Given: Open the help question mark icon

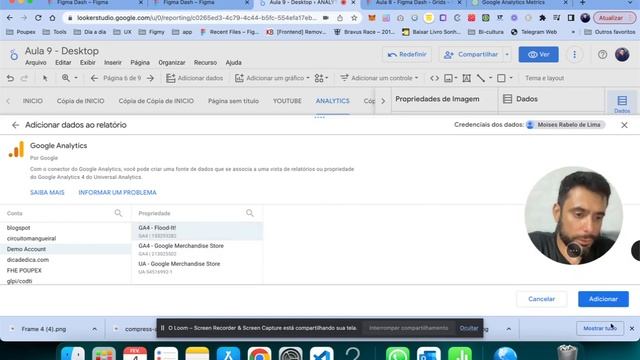Looking at the screenshot, I should click(x=602, y=54).
